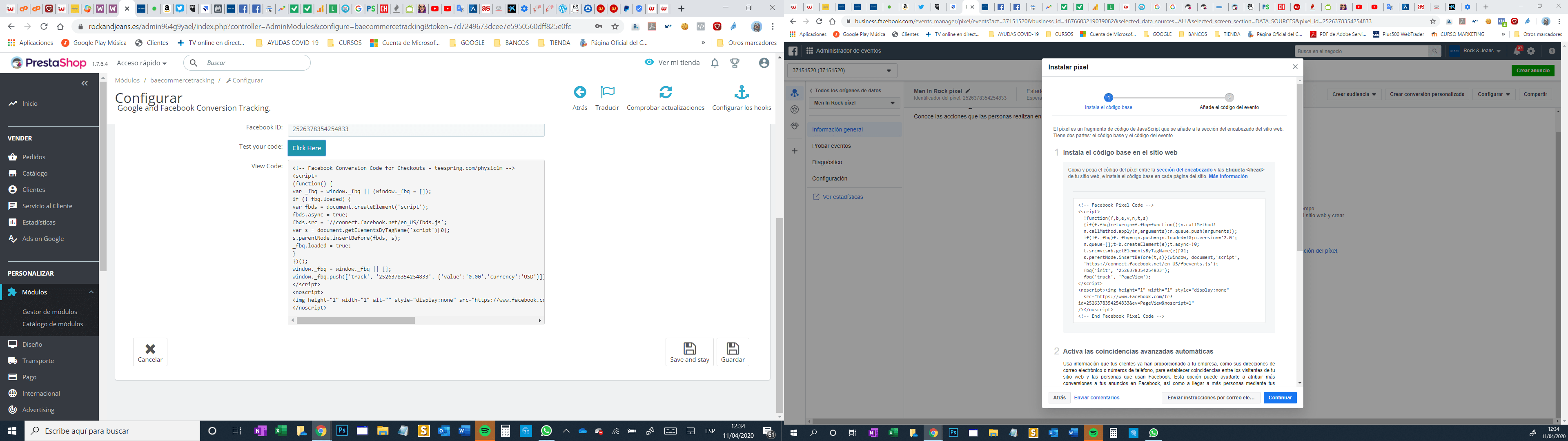Viewport: 1568px width, 441px height.
Task: Click the Facebook logo in Events Manager
Action: (793, 51)
